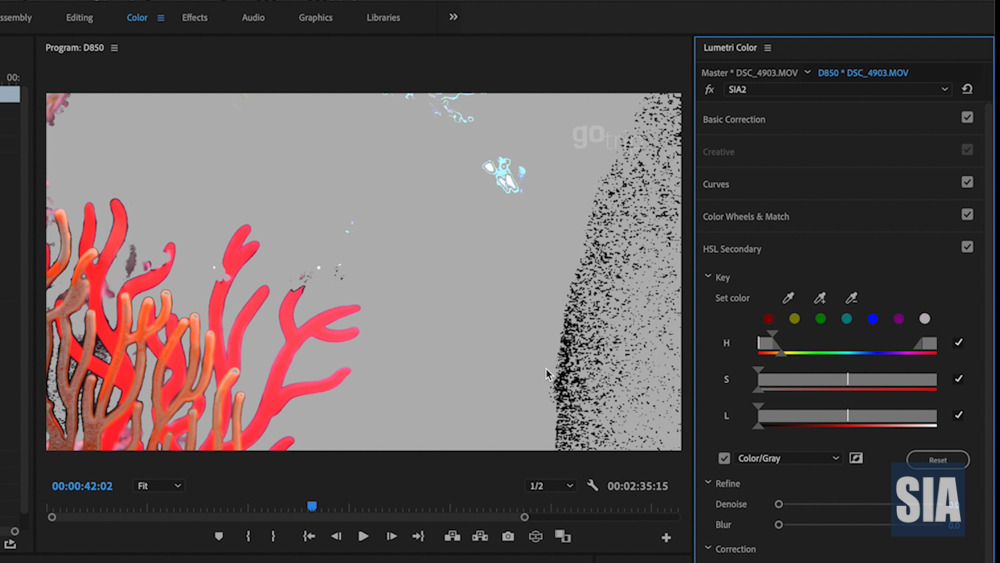Disable the Basic Correction checkbox
Screen dimensions: 1000x563
(x=967, y=117)
